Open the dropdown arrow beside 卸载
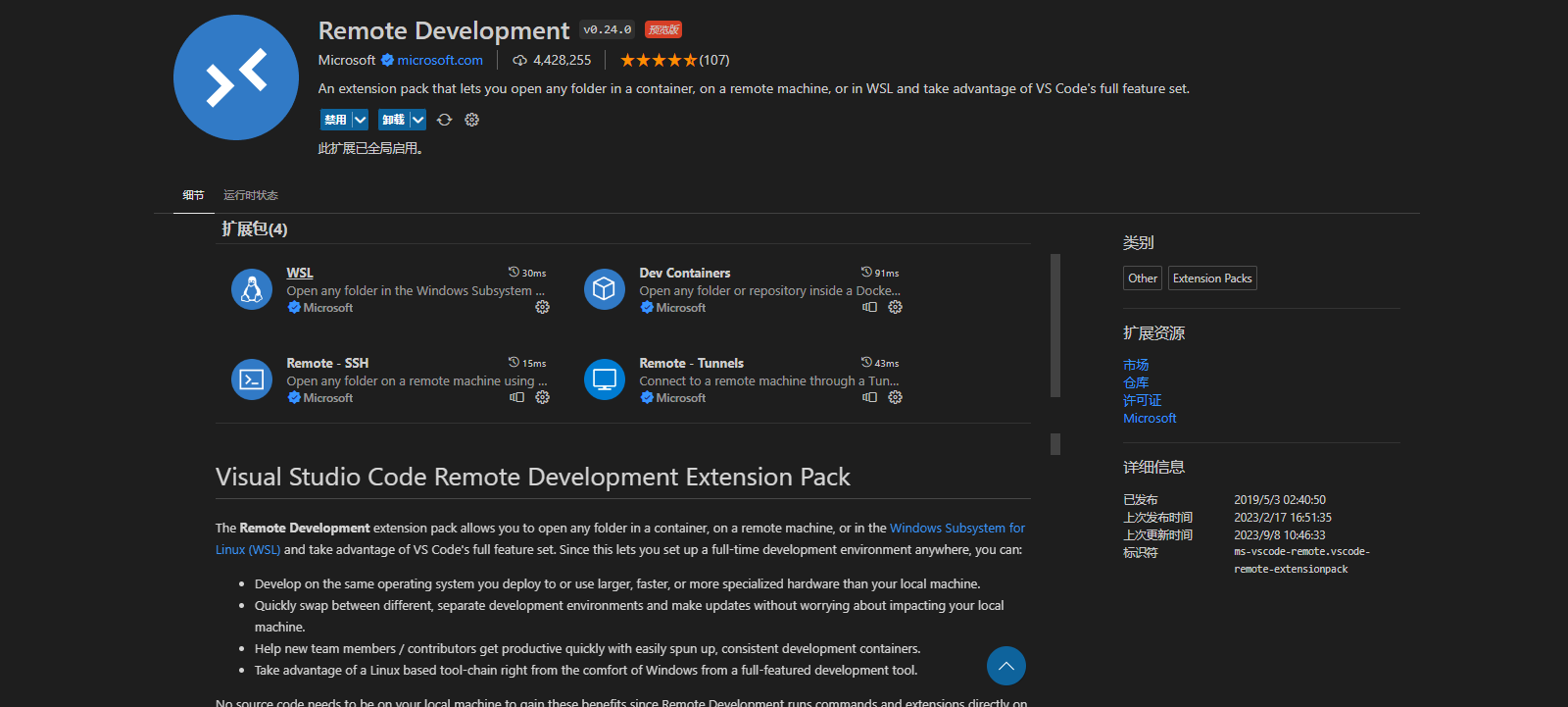The width and height of the screenshot is (1568, 707). pyautogui.click(x=418, y=120)
